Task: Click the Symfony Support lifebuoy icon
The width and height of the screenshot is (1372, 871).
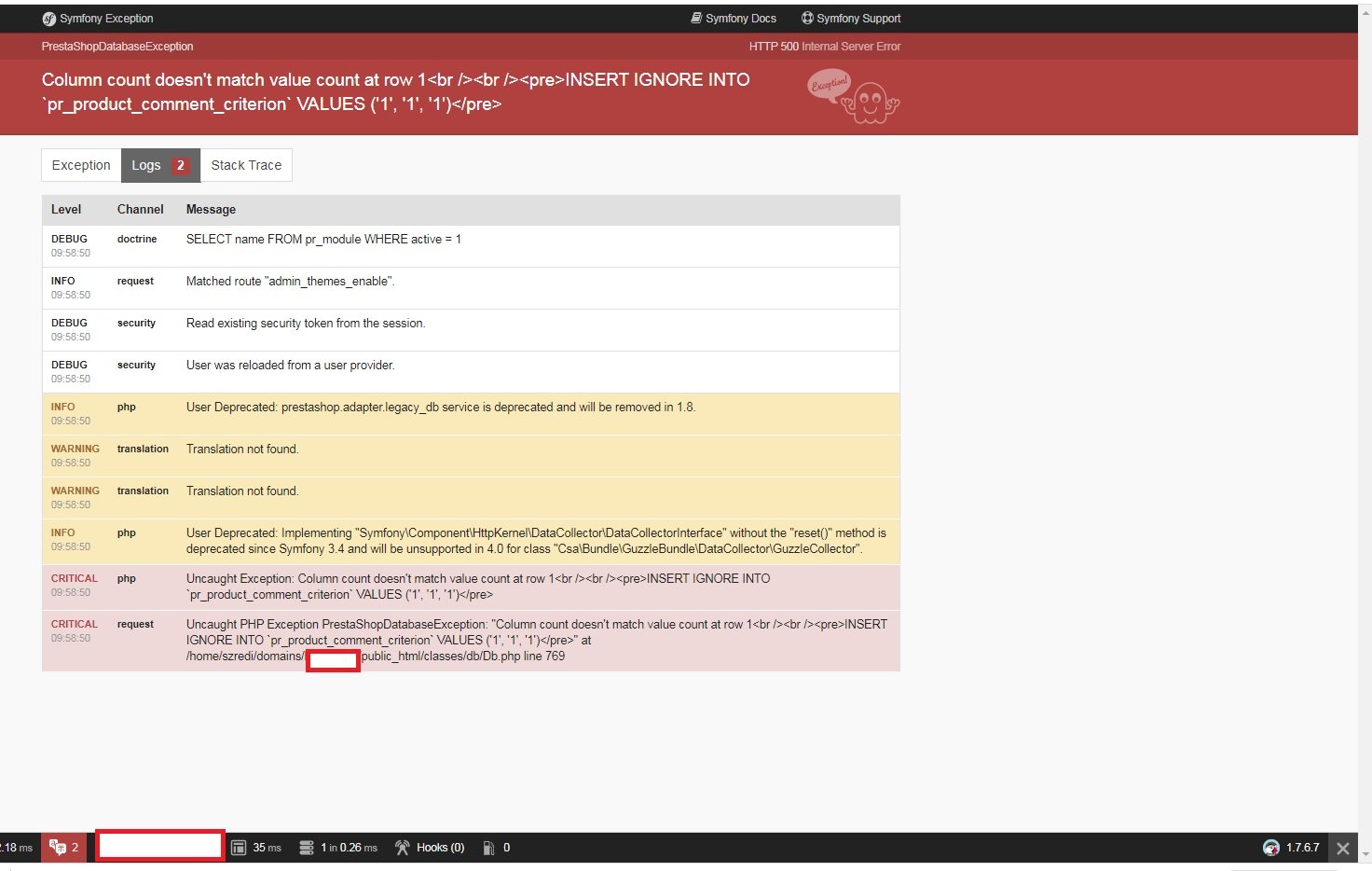Action: click(807, 18)
